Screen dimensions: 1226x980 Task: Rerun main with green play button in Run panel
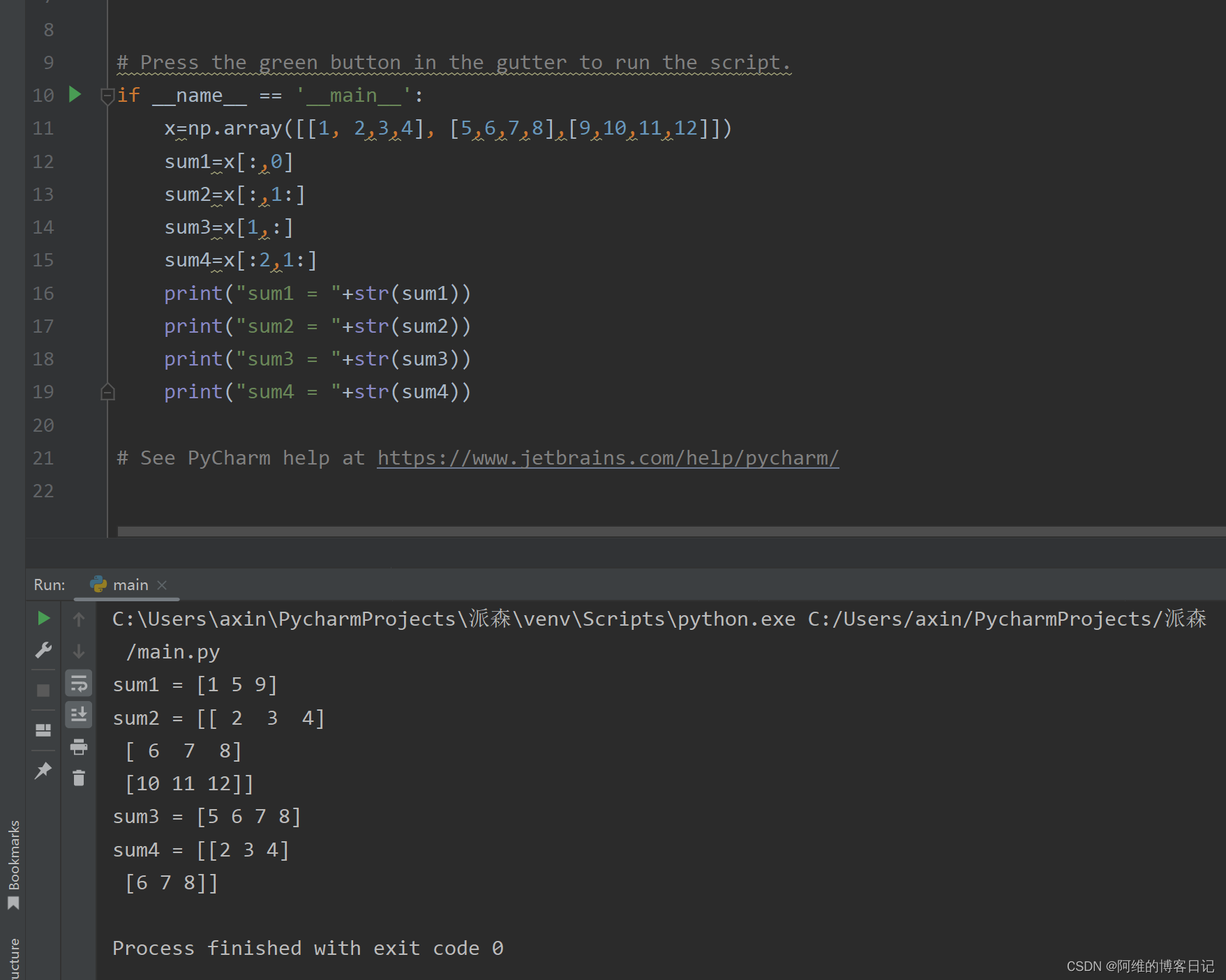[x=43, y=618]
